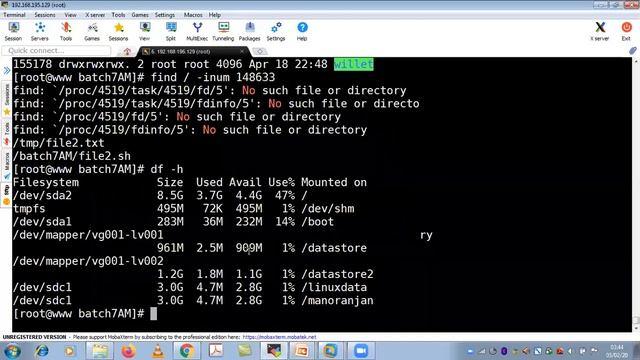The width and height of the screenshot is (640, 360).
Task: Start the X server icon
Action: coord(600,31)
